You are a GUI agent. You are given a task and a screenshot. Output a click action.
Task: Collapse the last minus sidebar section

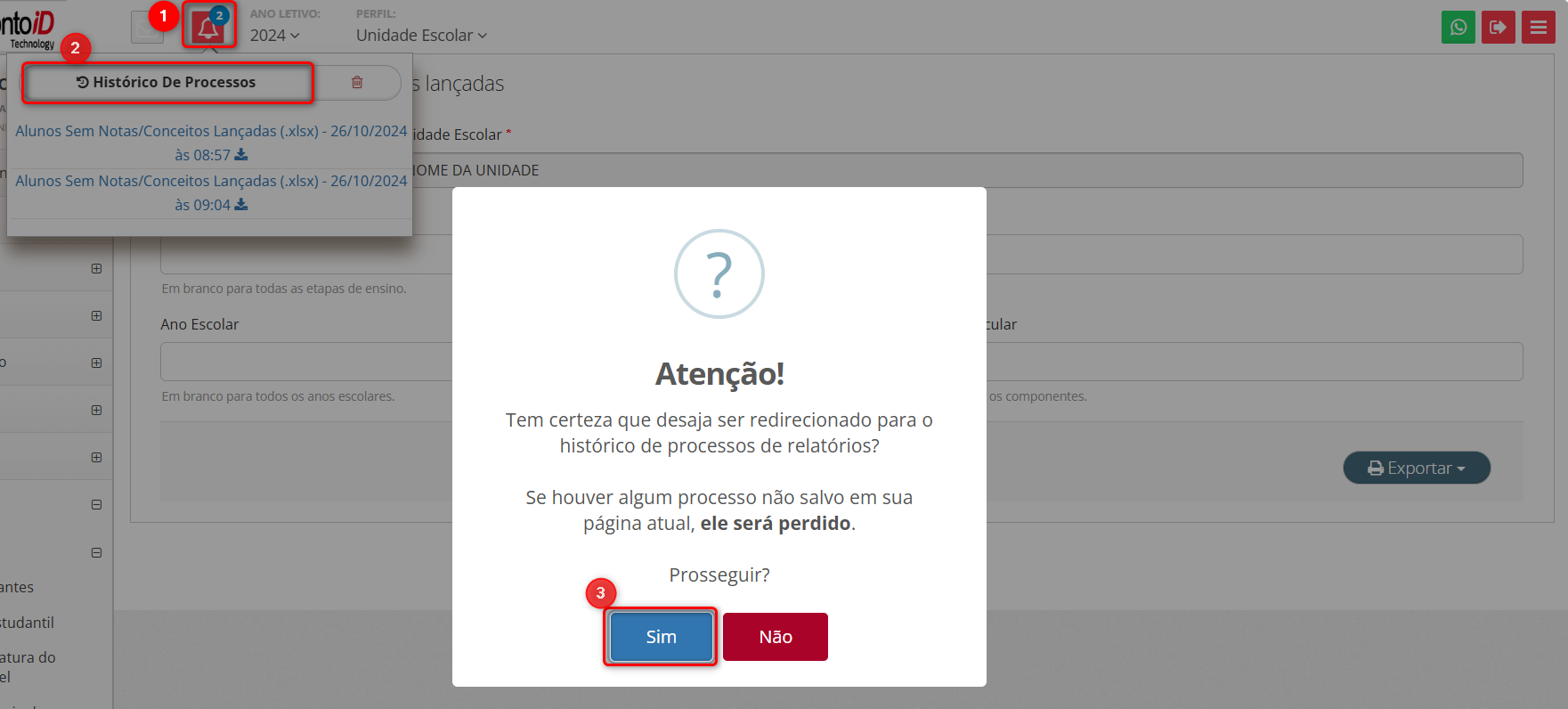point(96,552)
